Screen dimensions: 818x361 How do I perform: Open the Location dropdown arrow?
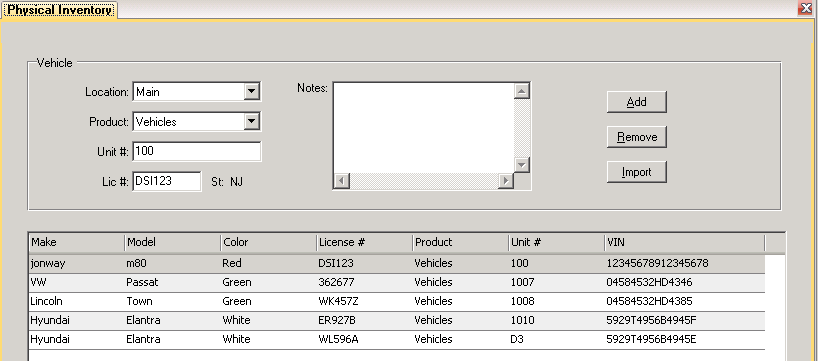click(251, 92)
